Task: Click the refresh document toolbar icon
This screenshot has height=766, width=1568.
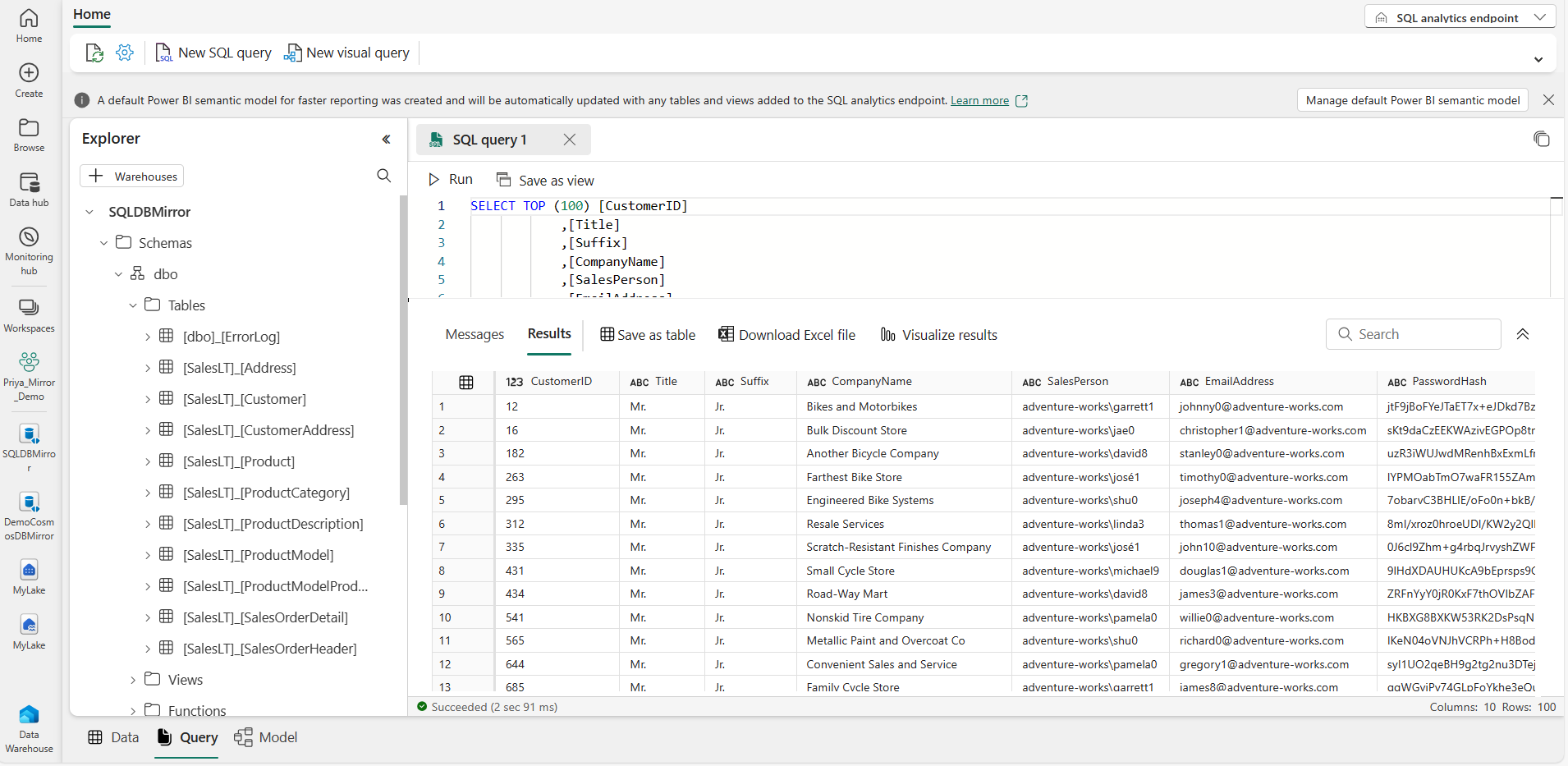Action: pos(94,53)
